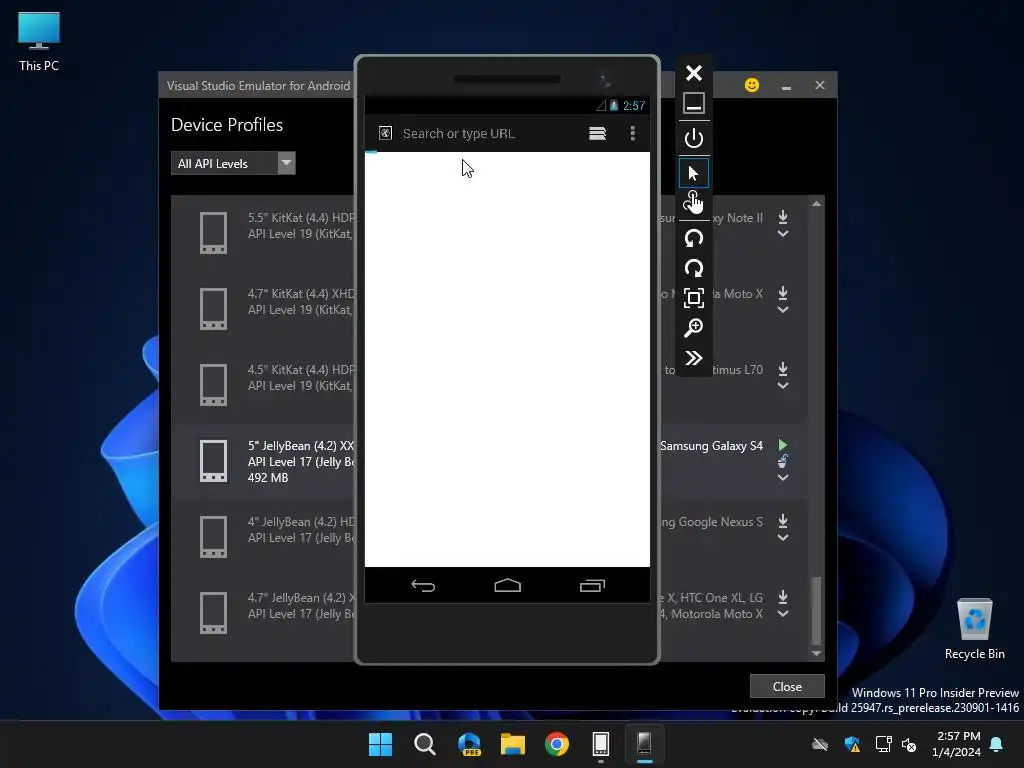
Task: Tap Android Back navigation button
Action: (x=423, y=586)
